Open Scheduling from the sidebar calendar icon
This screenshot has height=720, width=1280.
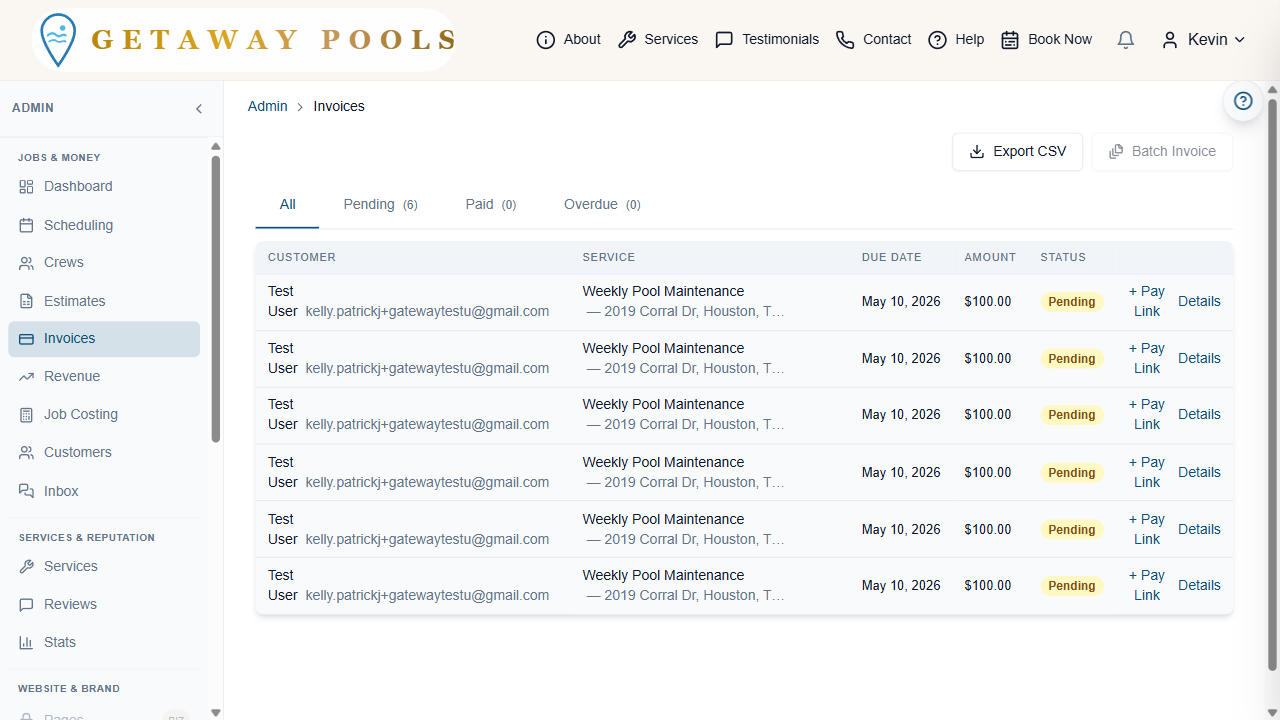(26, 225)
